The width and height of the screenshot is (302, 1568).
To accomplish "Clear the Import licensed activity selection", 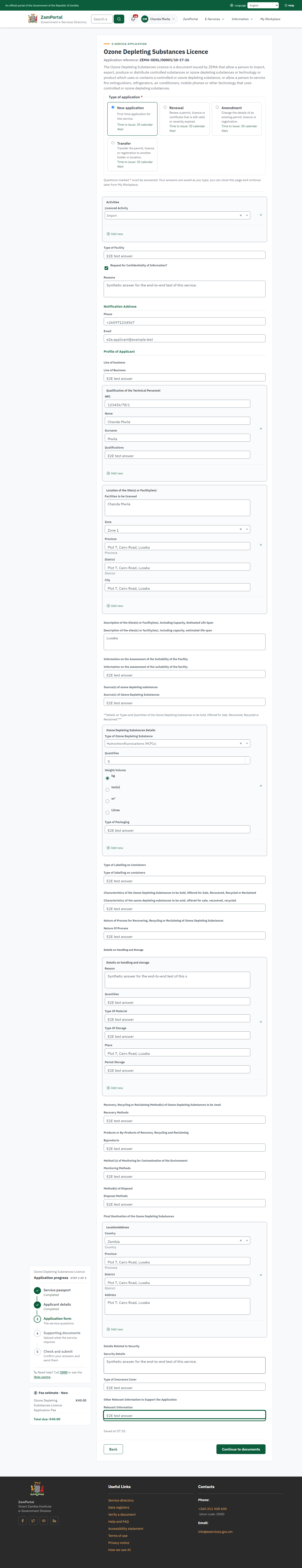I will 241,216.
